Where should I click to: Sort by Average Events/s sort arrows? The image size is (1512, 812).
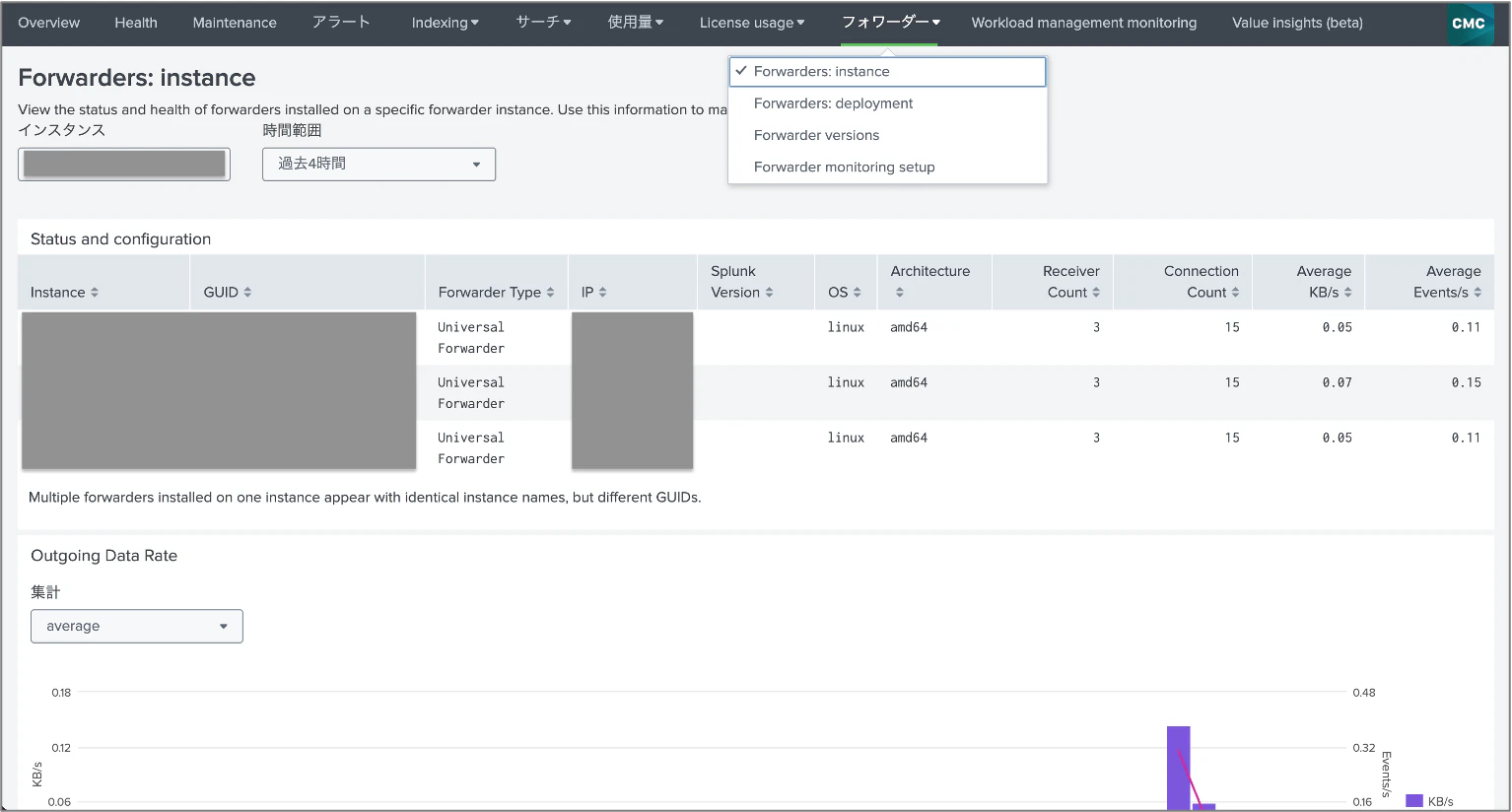1478,293
